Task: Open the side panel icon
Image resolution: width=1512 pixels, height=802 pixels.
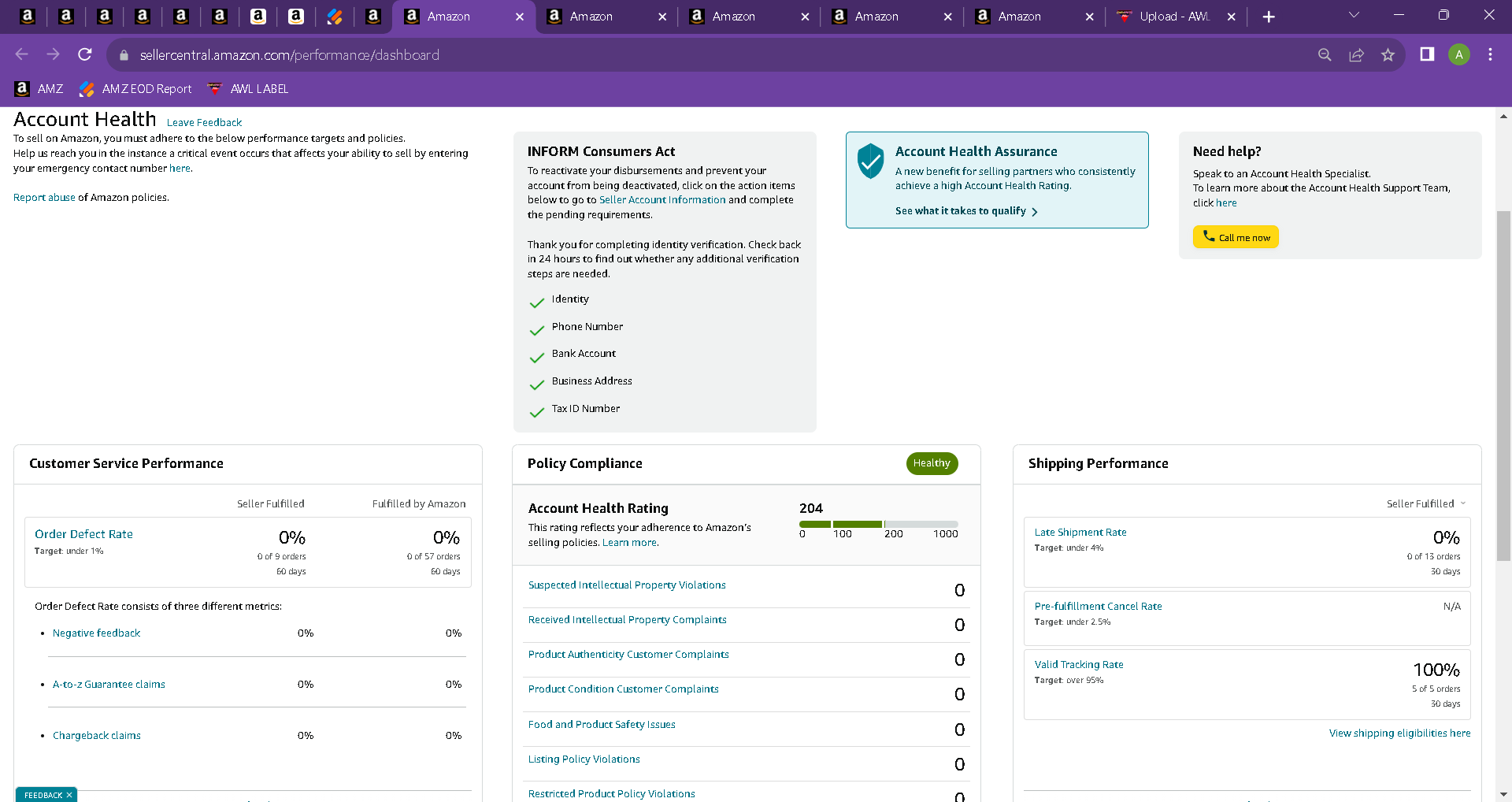Action: tap(1427, 54)
